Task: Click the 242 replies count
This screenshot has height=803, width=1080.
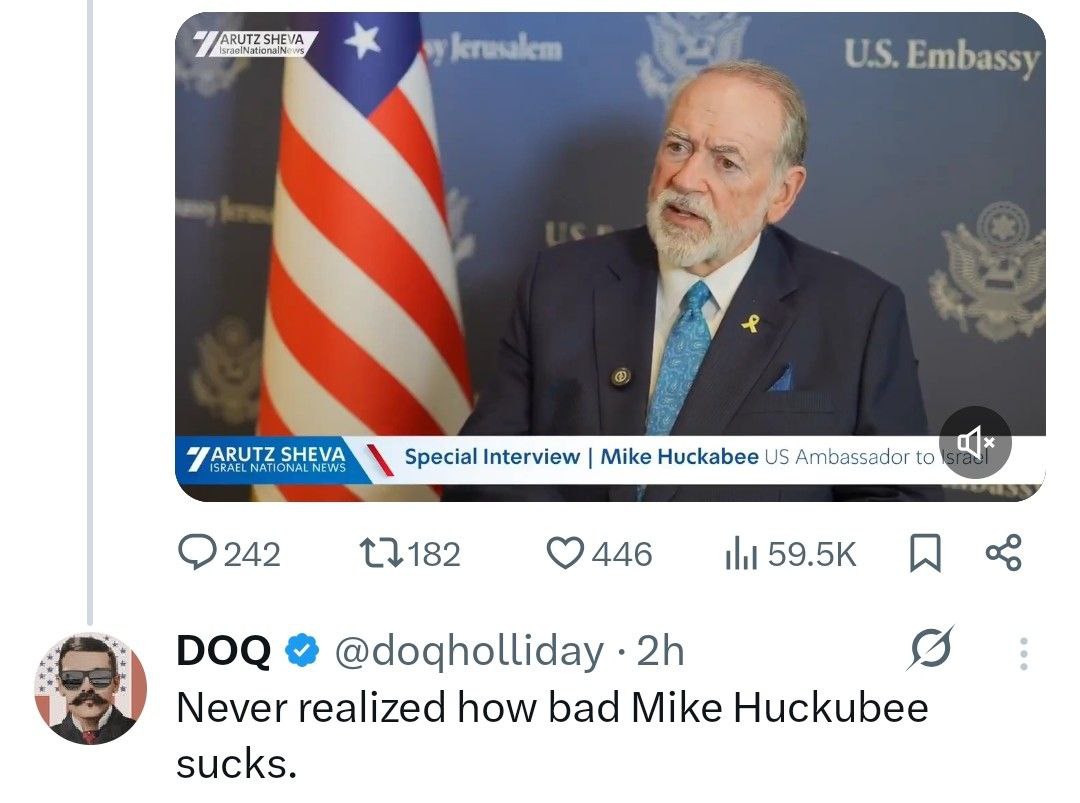Action: (251, 554)
